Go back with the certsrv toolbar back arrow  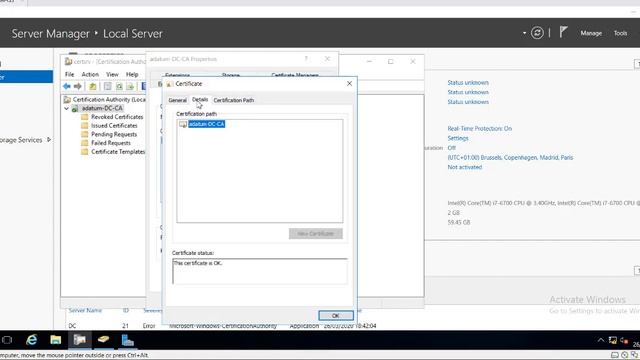click(x=67, y=86)
